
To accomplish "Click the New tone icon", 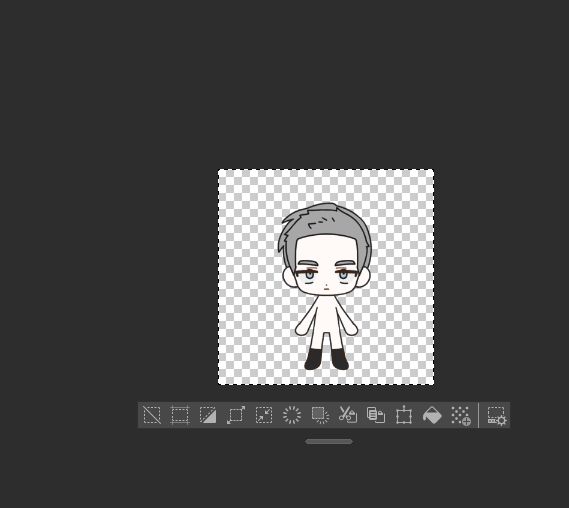I will (x=460, y=415).
